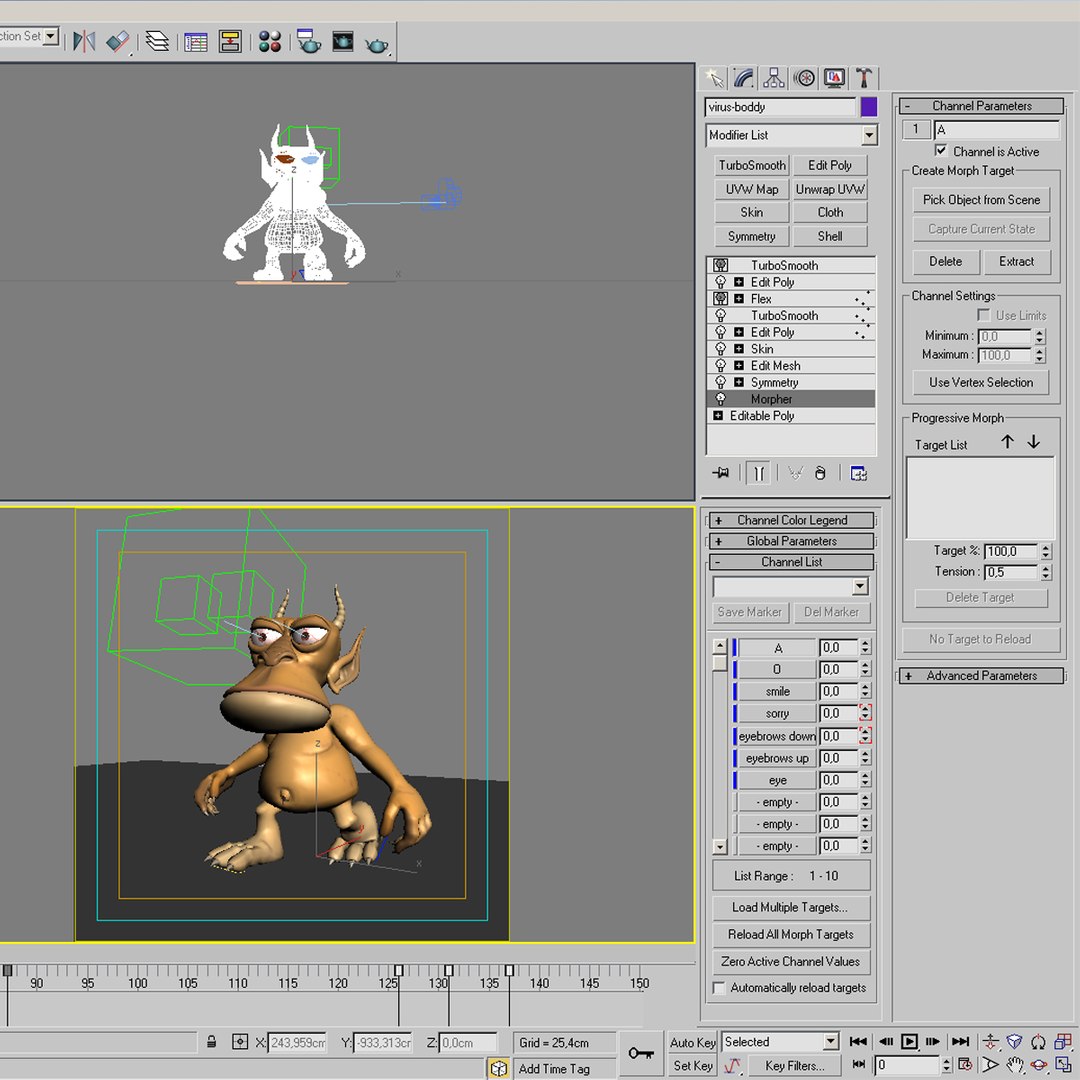Open the Rendered Frame Window icon
Viewport: 1080px width, 1080px height.
click(x=342, y=41)
